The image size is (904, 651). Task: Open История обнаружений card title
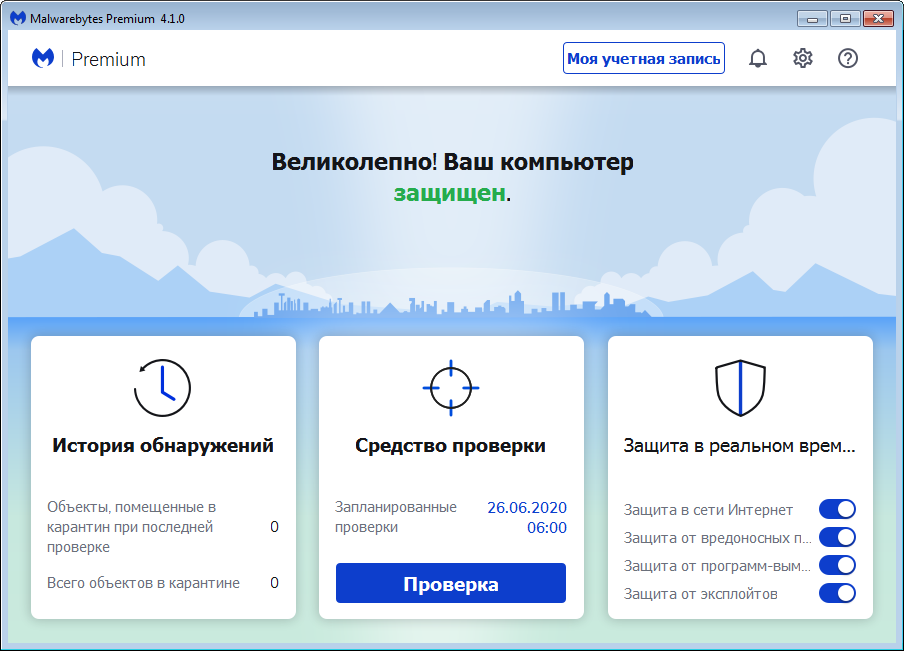pos(163,446)
